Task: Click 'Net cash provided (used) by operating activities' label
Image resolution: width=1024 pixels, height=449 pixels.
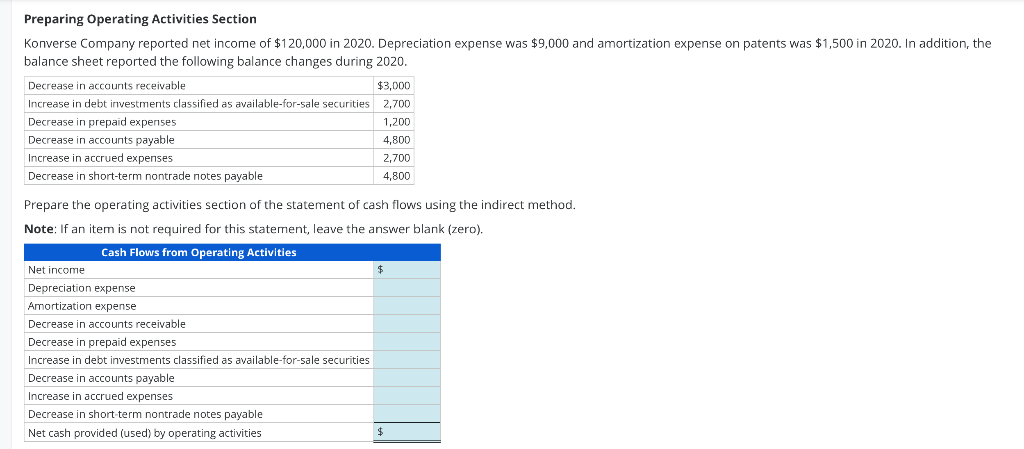Action: coord(144,433)
